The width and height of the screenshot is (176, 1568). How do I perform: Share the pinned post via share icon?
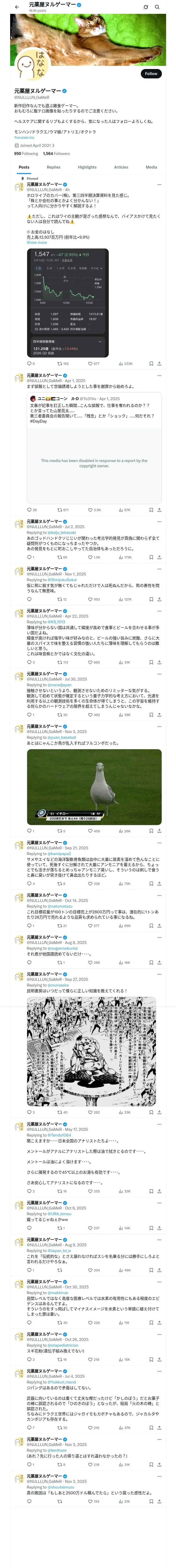point(159,364)
